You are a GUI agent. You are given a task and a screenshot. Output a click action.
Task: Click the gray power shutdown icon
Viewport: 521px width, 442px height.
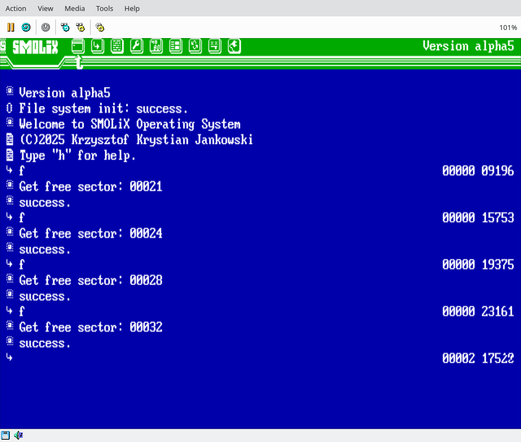[46, 27]
